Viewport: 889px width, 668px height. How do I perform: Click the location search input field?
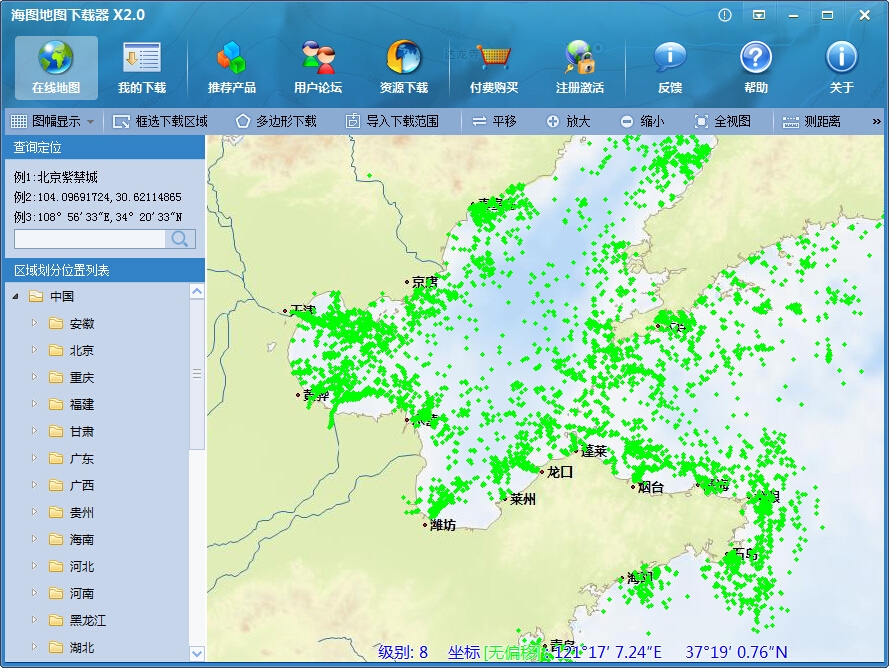(90, 239)
